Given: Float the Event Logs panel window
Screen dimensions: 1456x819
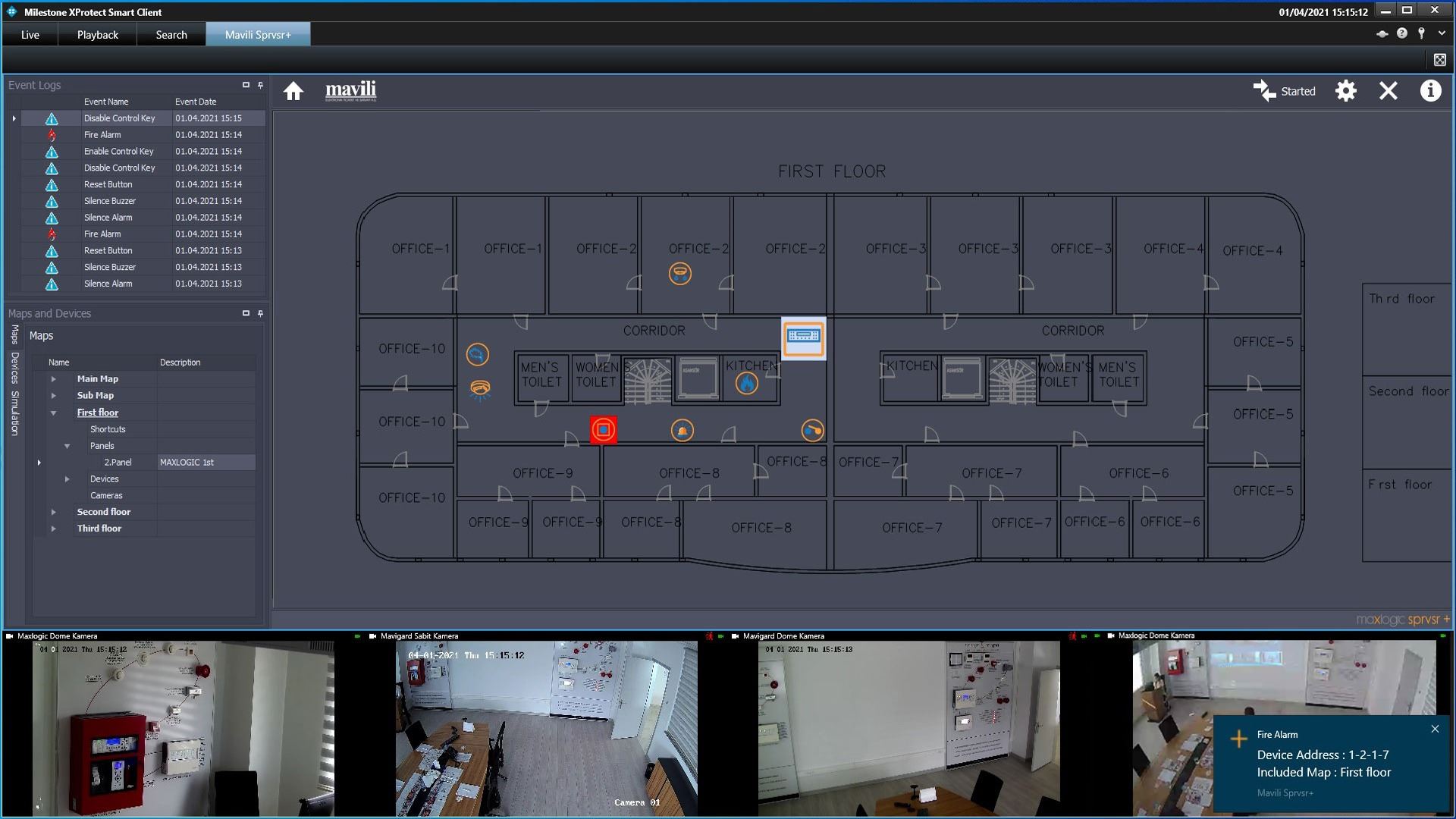Looking at the screenshot, I should 246,85.
